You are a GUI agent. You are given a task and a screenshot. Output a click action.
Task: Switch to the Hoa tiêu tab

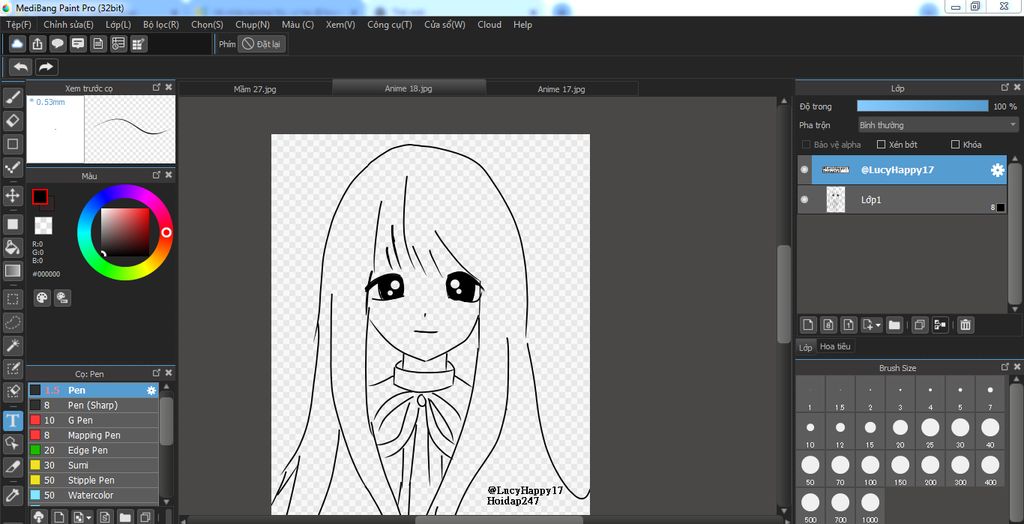836,346
